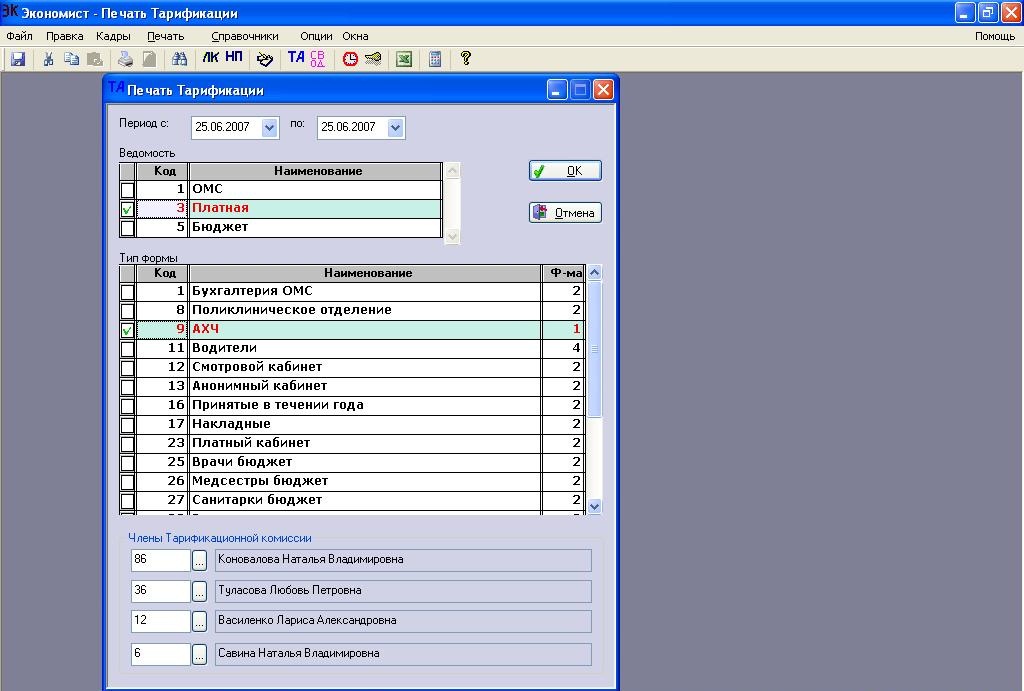This screenshot has width=1024, height=691.
Task: Confirm with the OK button
Action: (x=565, y=171)
